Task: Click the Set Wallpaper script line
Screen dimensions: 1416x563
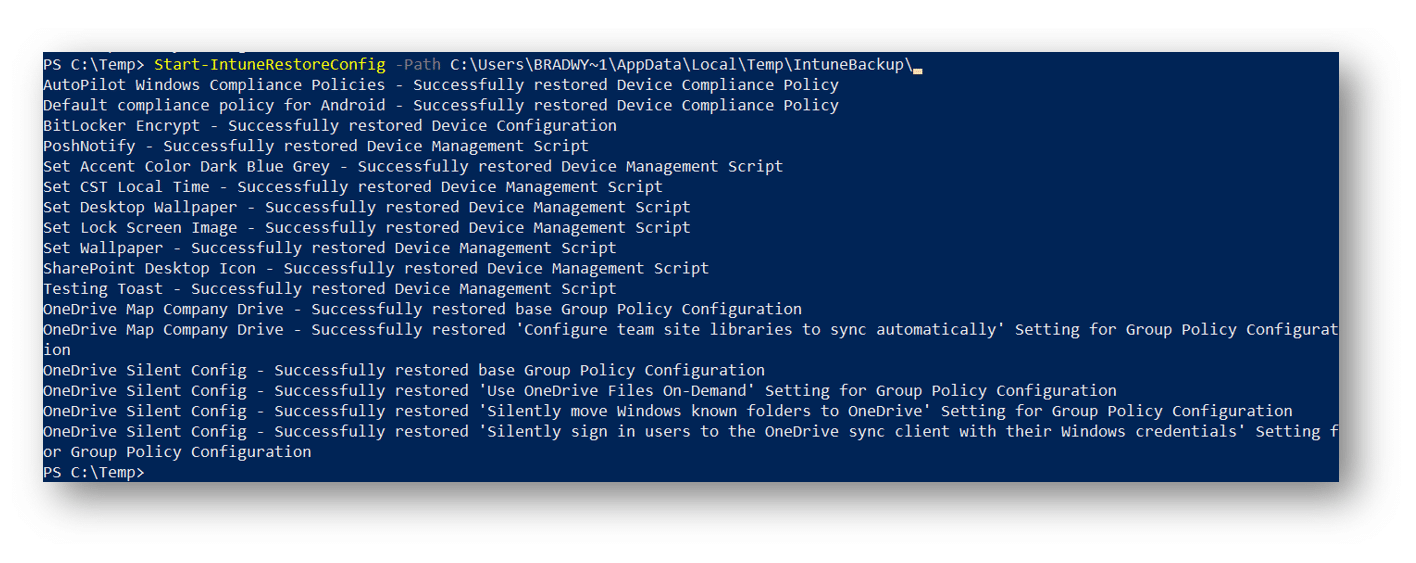Action: click(x=330, y=248)
